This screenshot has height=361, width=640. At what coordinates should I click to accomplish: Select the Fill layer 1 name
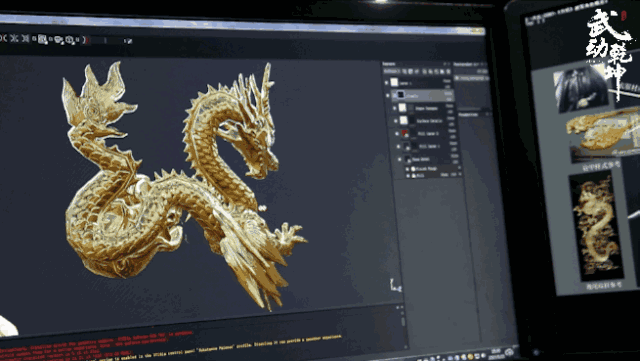(429, 146)
